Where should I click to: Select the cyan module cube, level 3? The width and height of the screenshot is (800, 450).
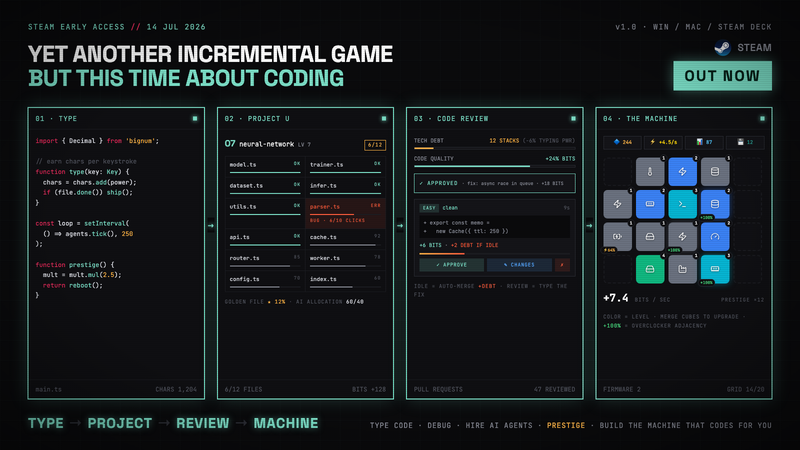tap(715, 269)
